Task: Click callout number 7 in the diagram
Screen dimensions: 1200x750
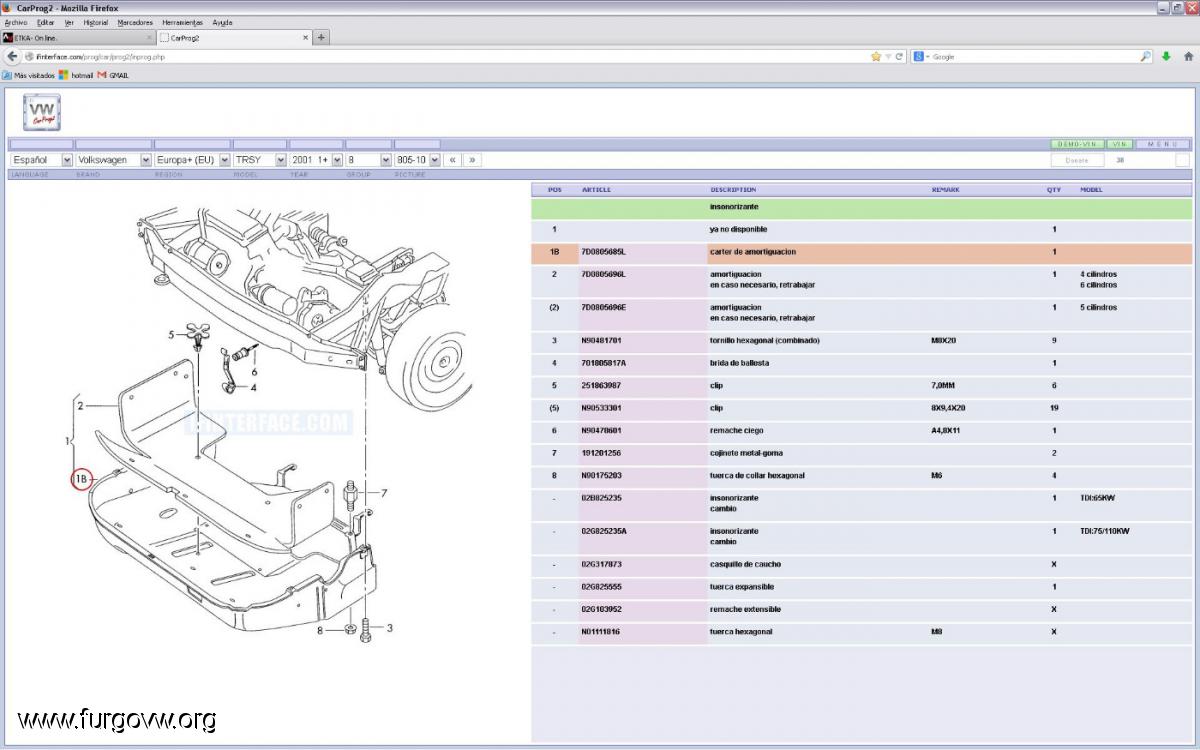Action: (384, 493)
